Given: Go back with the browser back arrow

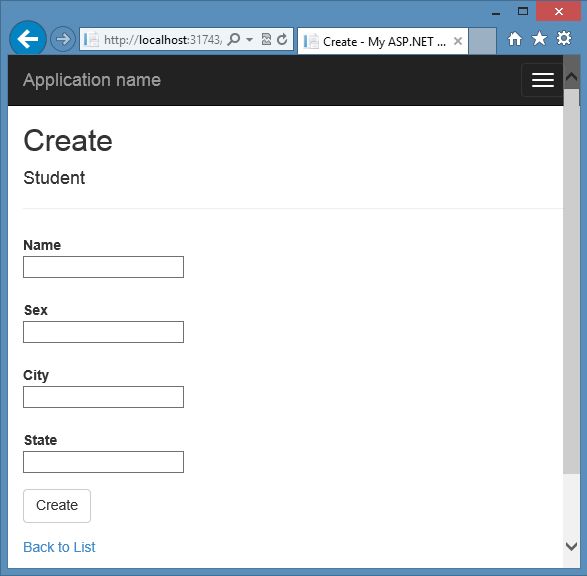Looking at the screenshot, I should (28, 39).
